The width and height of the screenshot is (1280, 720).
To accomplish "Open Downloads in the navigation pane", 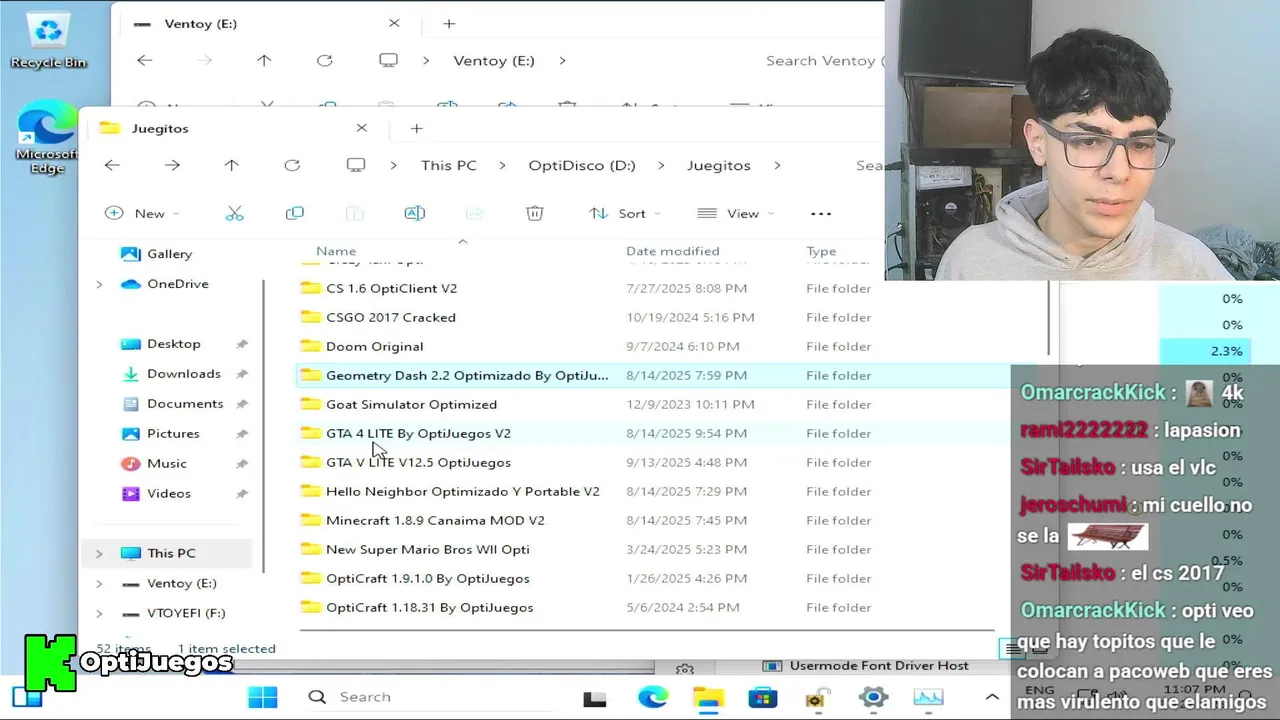I will click(x=184, y=374).
